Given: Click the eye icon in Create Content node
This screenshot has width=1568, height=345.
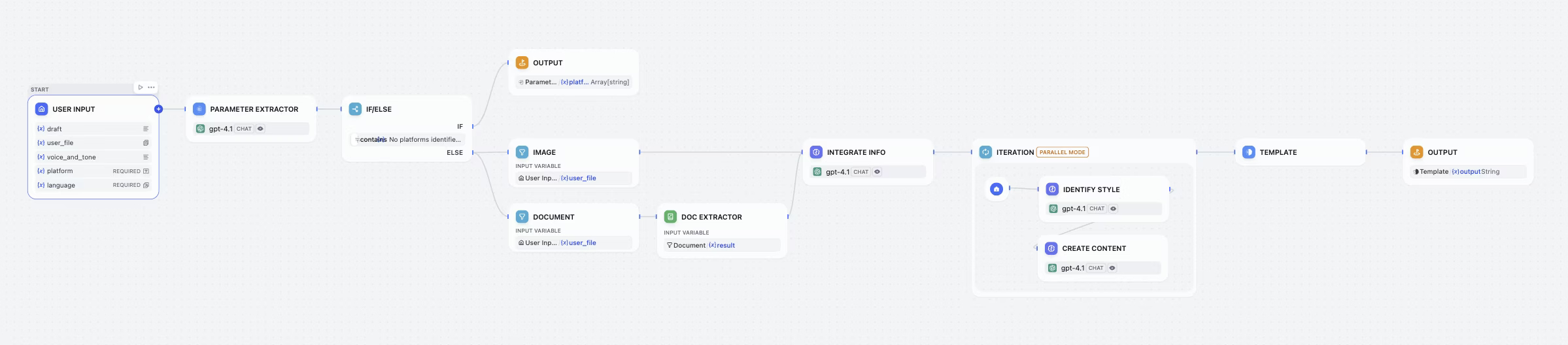Looking at the screenshot, I should tap(1112, 268).
